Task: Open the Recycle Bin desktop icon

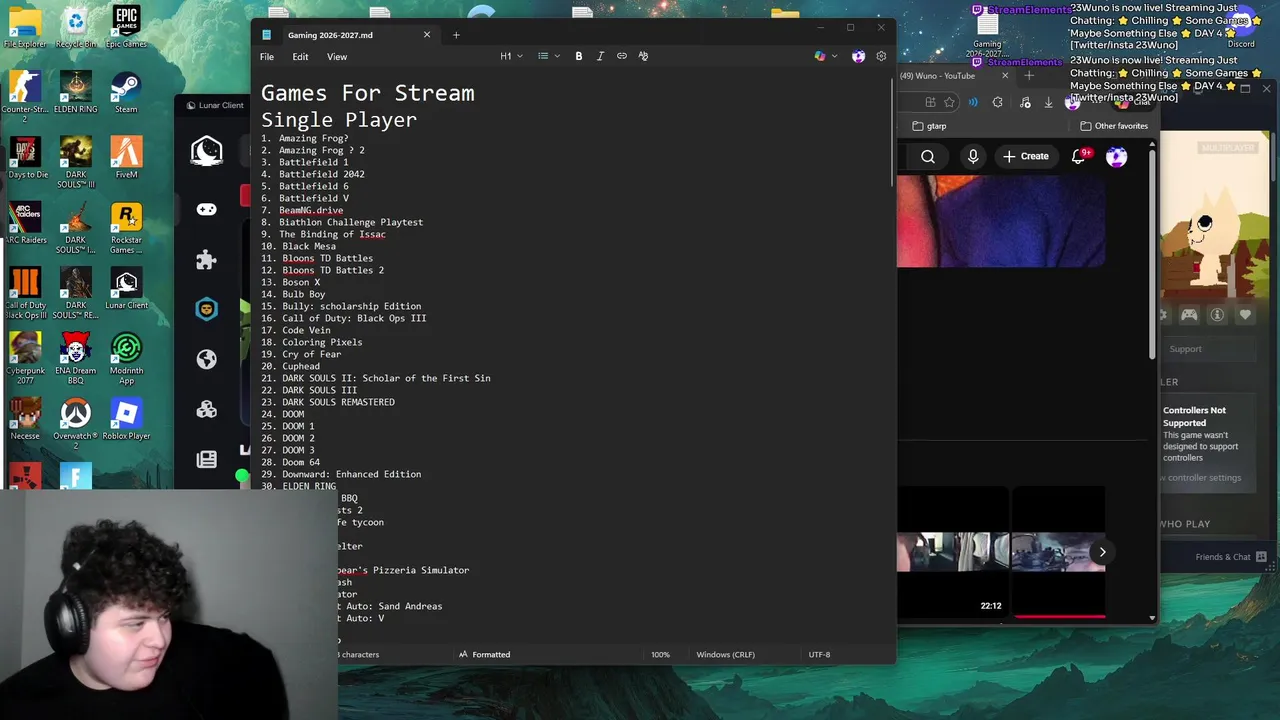Action: [76, 27]
